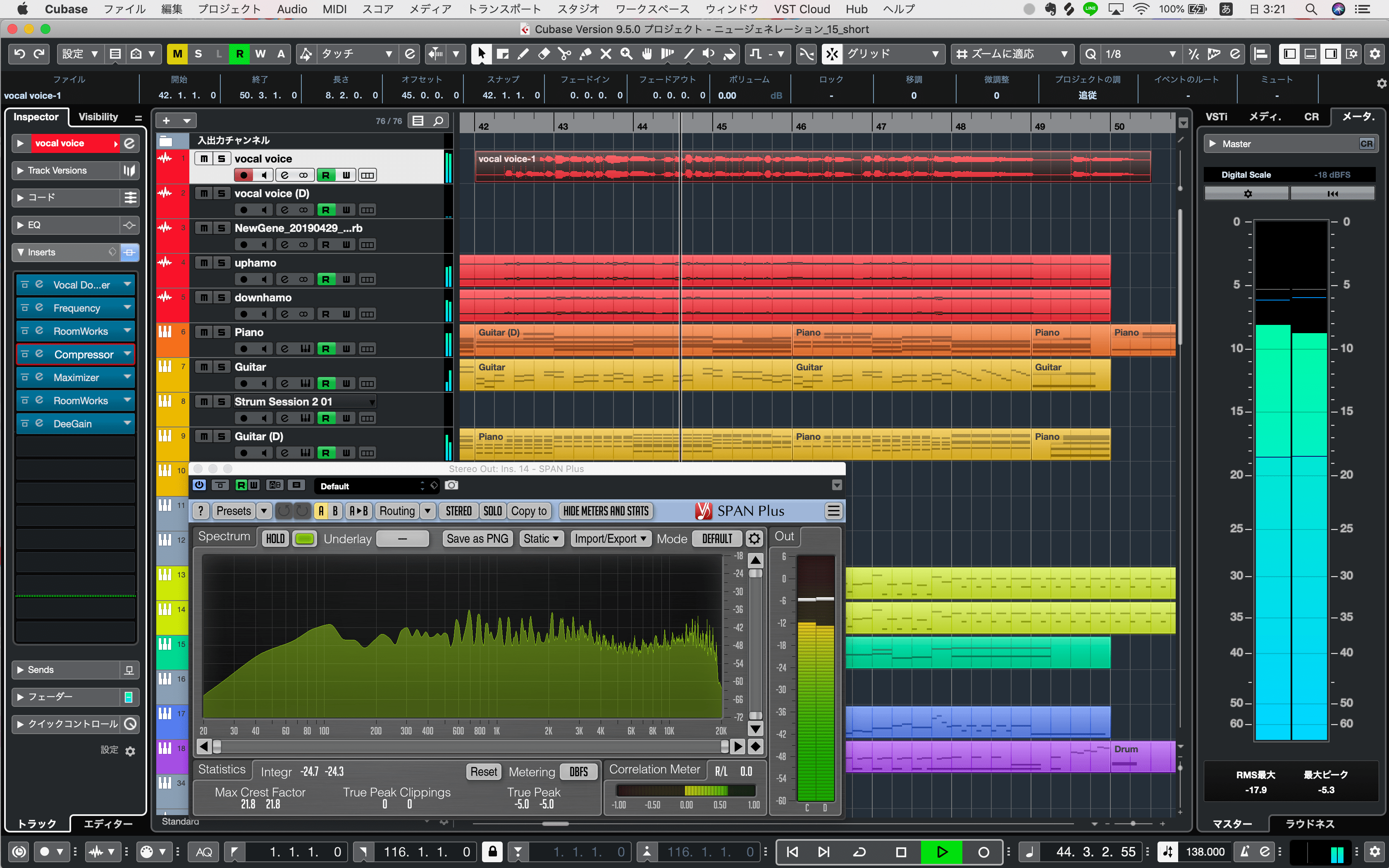Select the Draw pencil tool

click(523, 54)
